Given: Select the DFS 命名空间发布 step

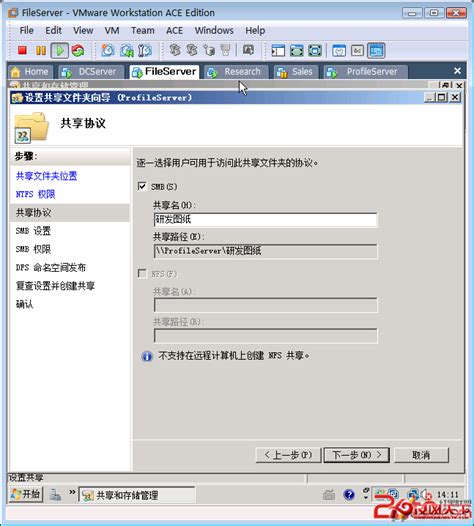Looking at the screenshot, I should click(x=51, y=267).
